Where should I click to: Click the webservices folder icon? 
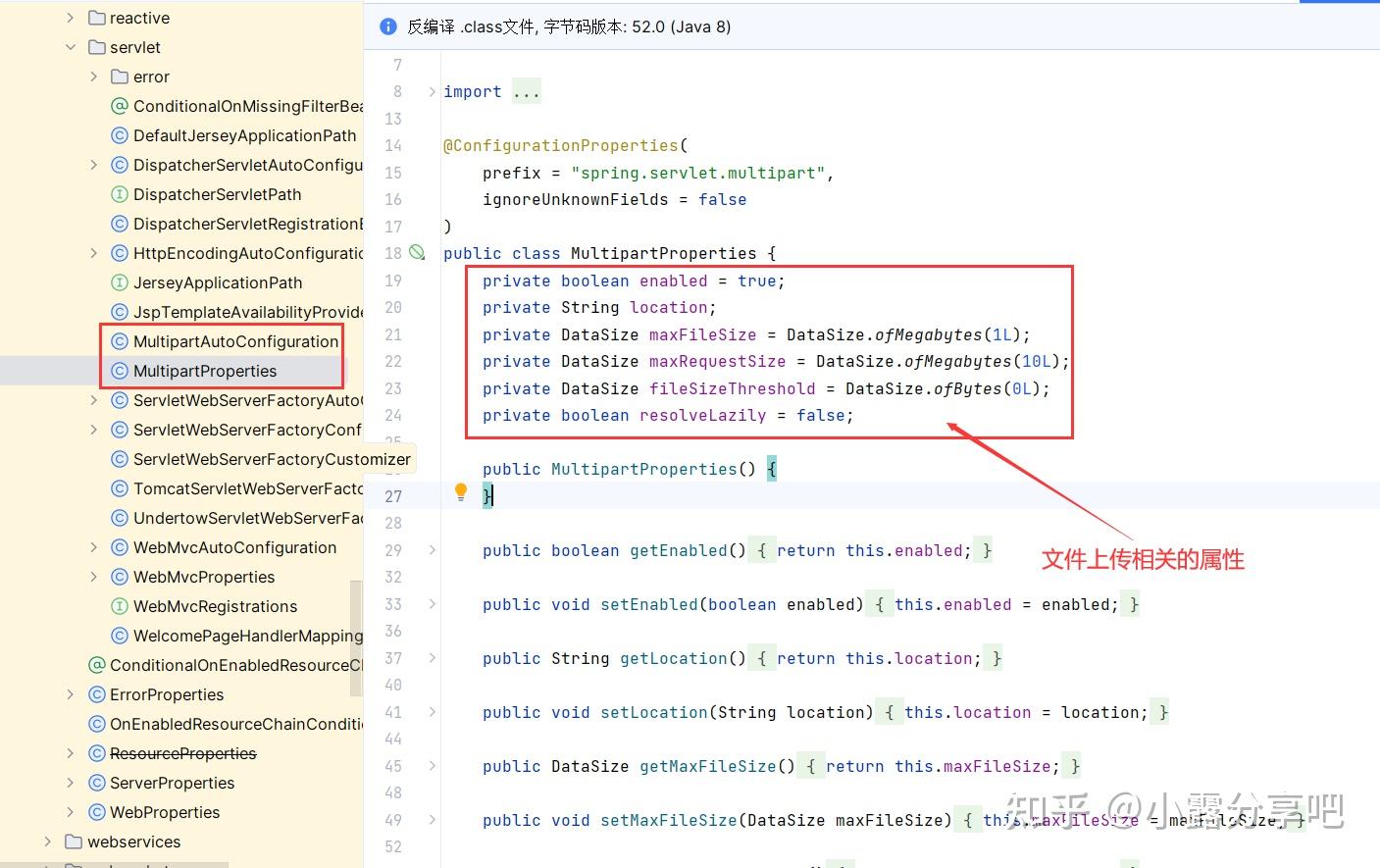(x=73, y=842)
